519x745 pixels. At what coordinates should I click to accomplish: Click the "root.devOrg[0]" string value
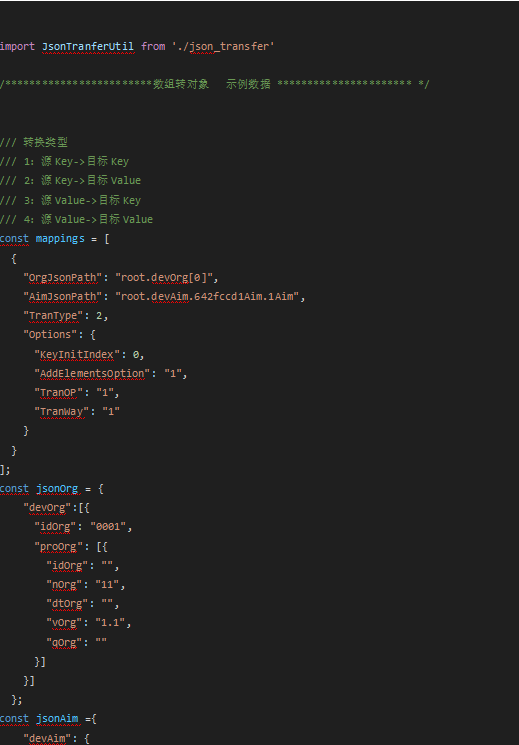[166, 277]
